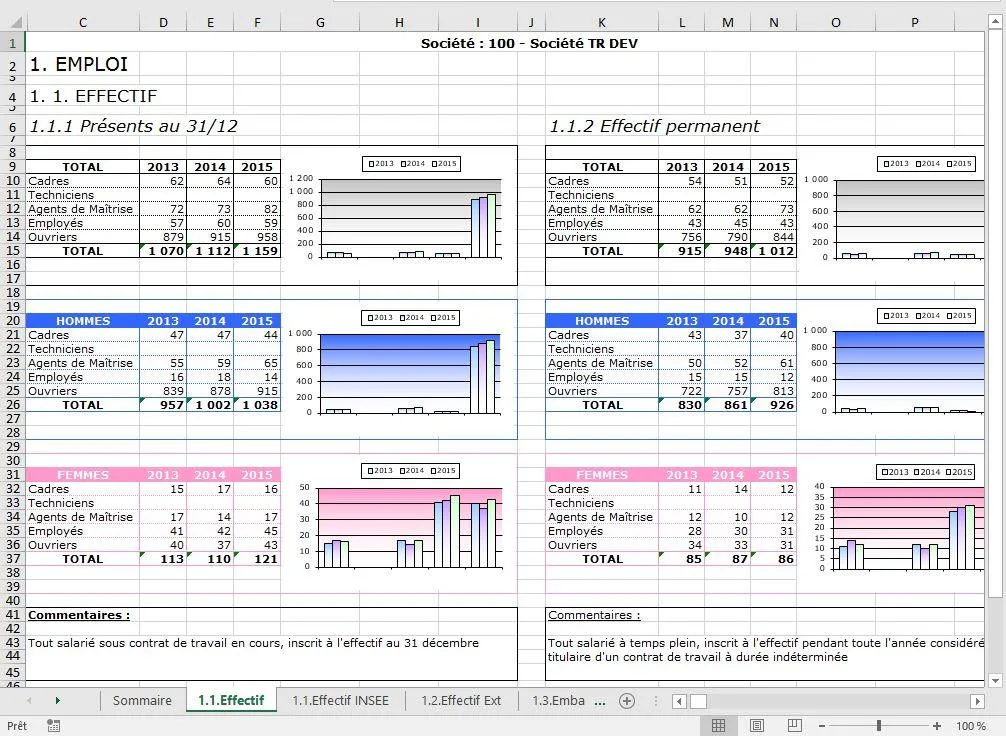
Task: Click horizontal scrollbar right arrow
Action: pos(977,701)
